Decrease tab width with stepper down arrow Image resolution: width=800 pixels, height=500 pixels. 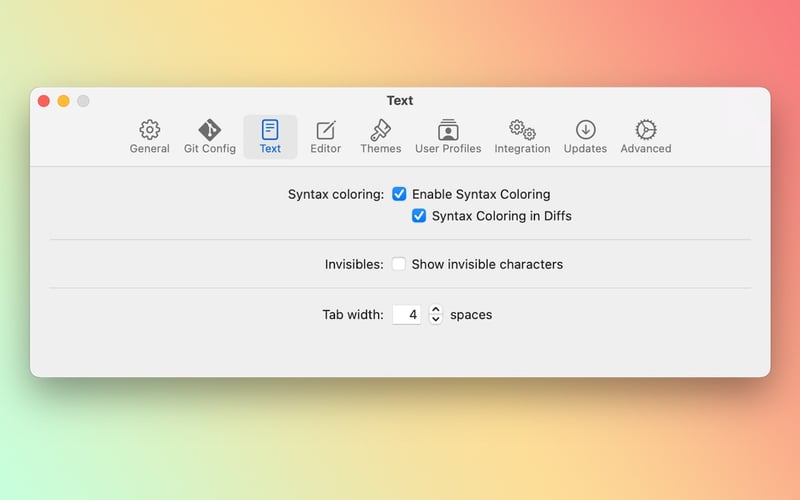435,319
